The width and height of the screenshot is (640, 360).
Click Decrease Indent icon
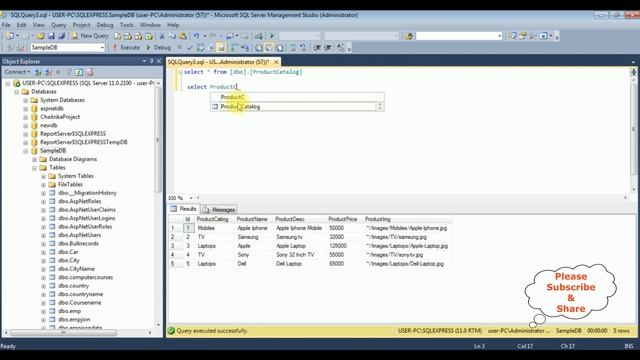click(x=317, y=47)
